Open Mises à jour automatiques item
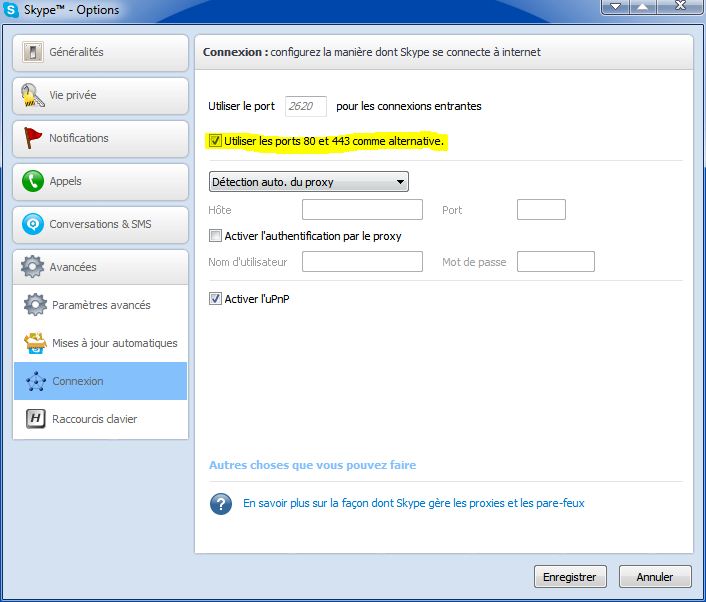Screen dimensions: 706x602 tap(100, 343)
